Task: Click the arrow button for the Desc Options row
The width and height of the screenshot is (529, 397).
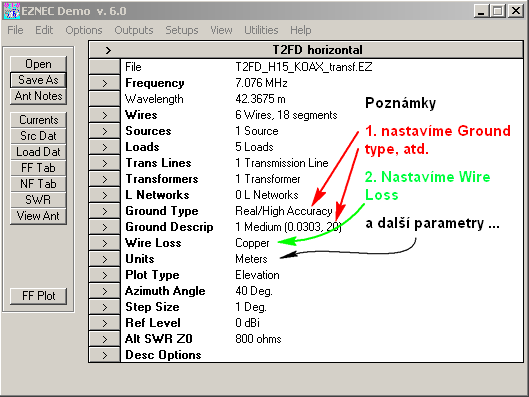Action: 105,355
